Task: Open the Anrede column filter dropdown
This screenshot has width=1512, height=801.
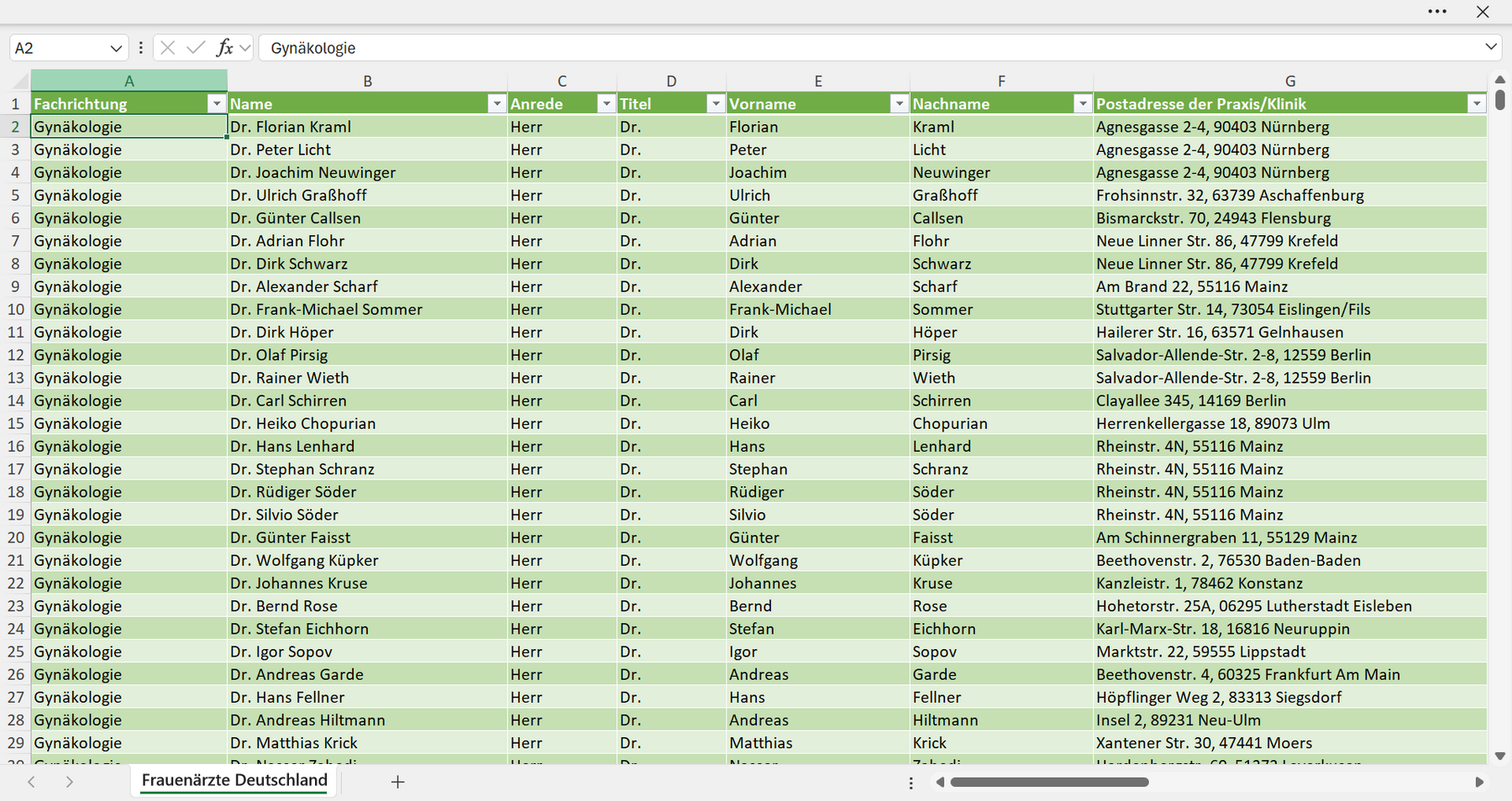Action: coord(606,103)
